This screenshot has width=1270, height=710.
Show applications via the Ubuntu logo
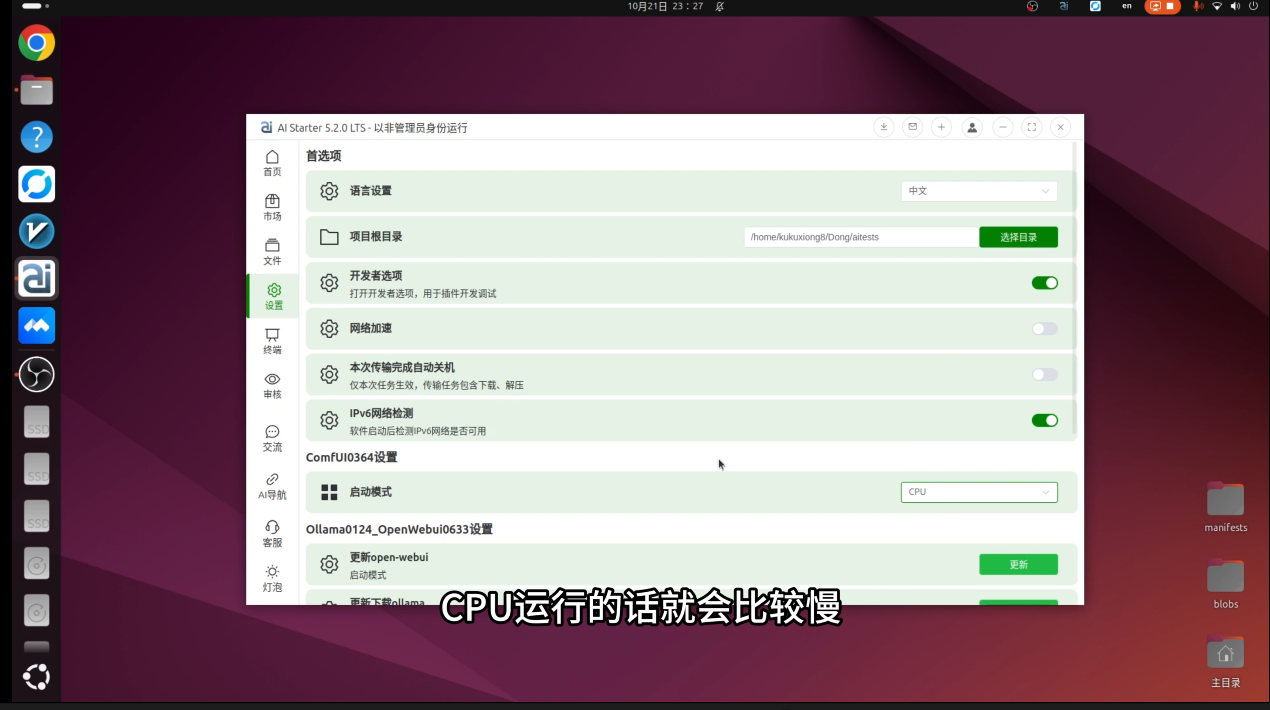(37, 677)
